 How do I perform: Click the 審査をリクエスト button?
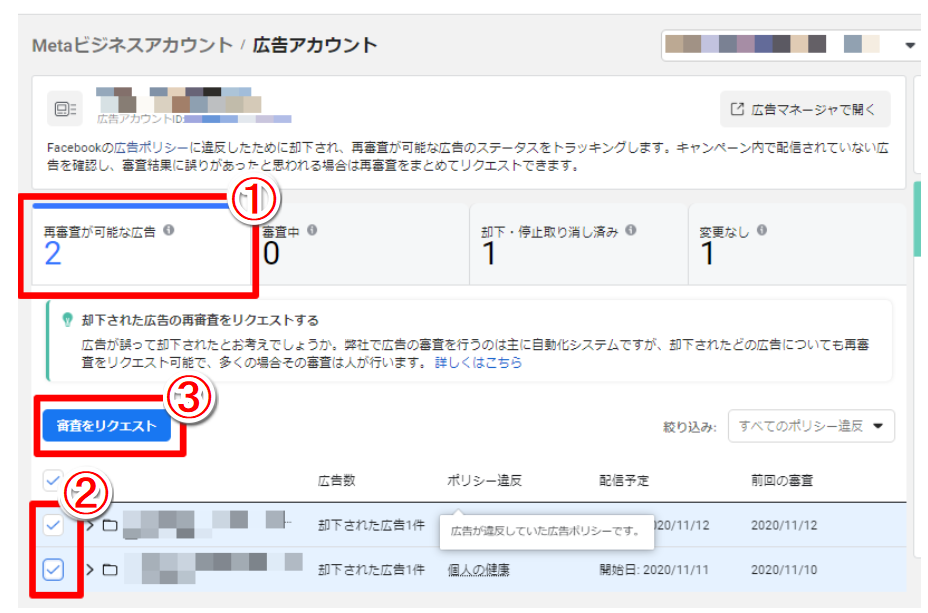tap(106, 425)
